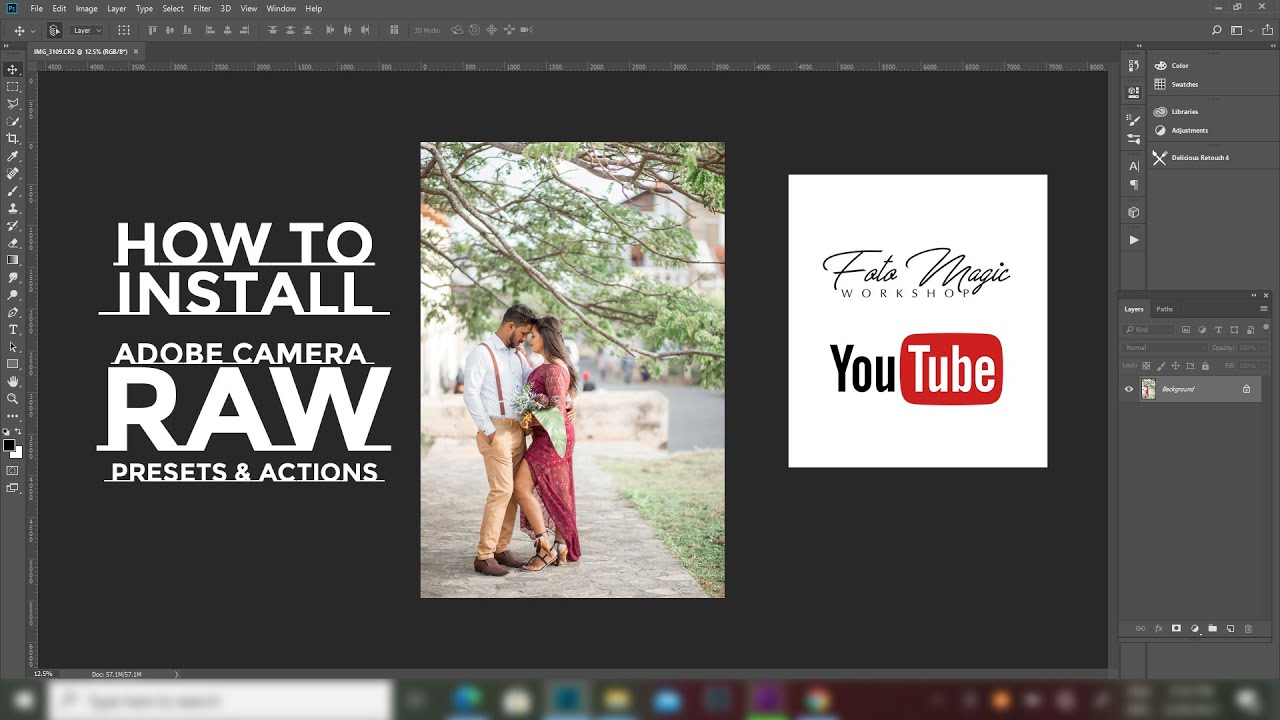Screen dimensions: 1280x720
Task: Open the Auto-Select Layer dropdown
Action: click(x=86, y=31)
